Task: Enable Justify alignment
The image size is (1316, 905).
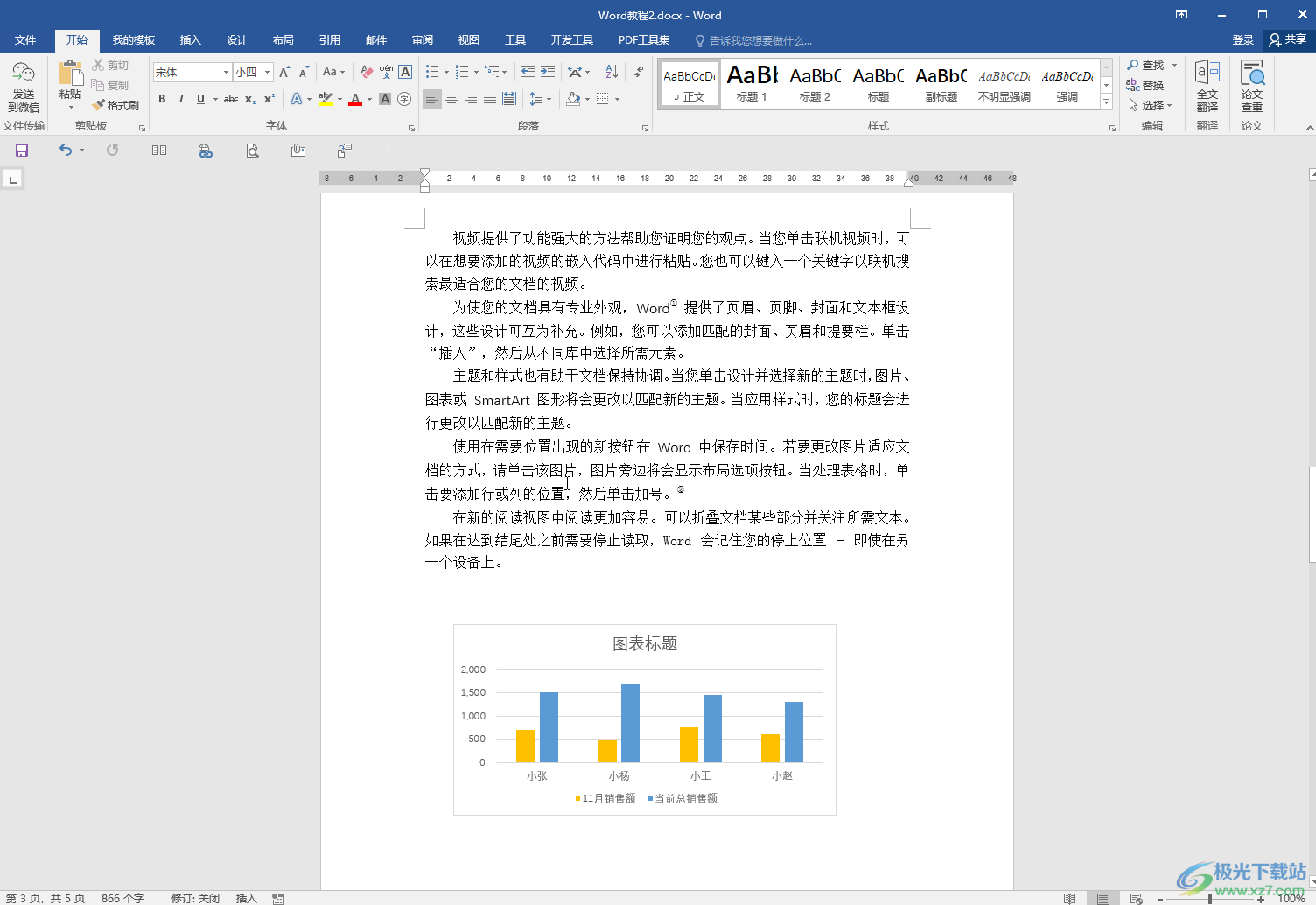Action: (490, 99)
